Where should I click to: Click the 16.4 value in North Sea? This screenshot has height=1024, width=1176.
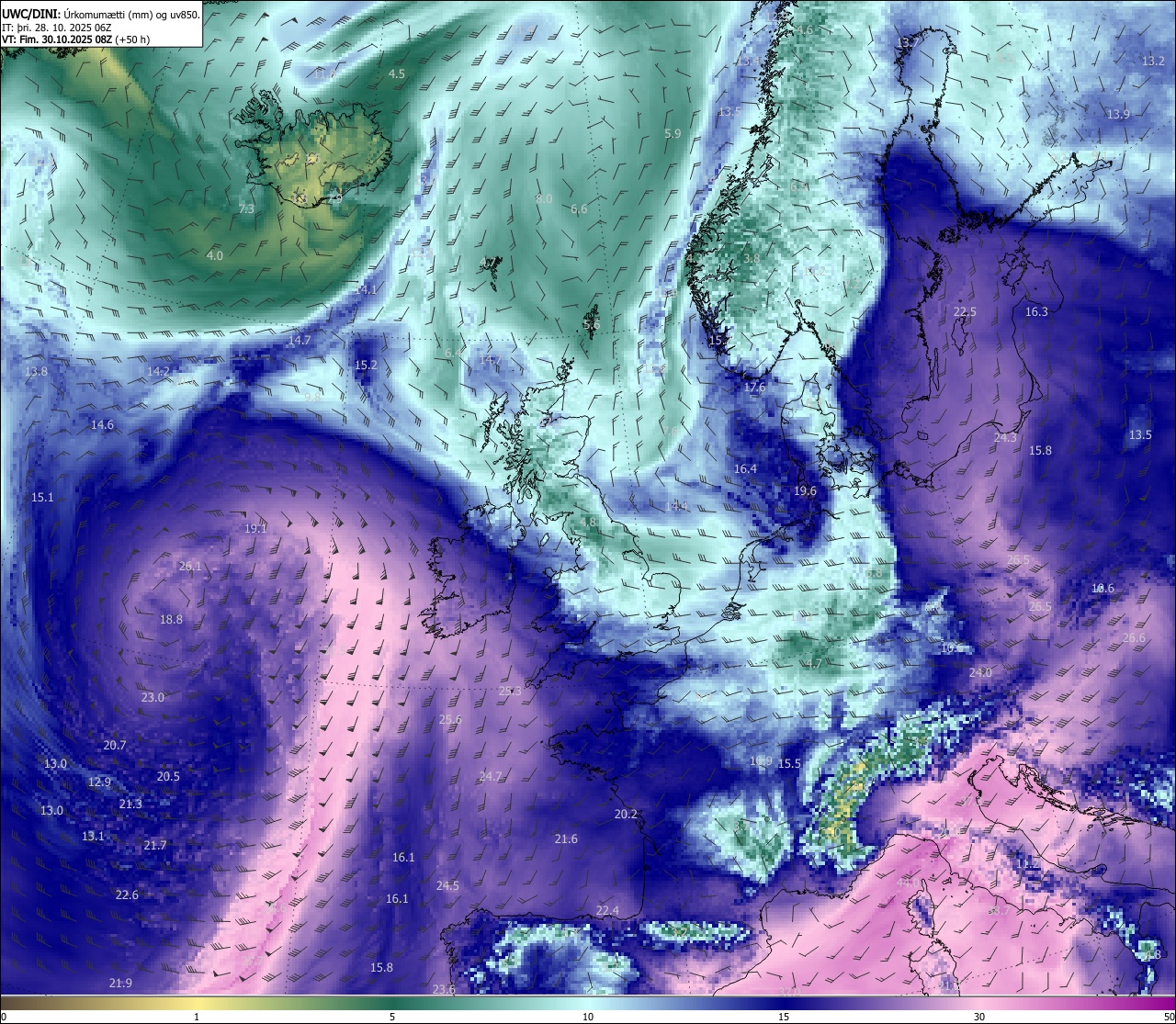(745, 469)
